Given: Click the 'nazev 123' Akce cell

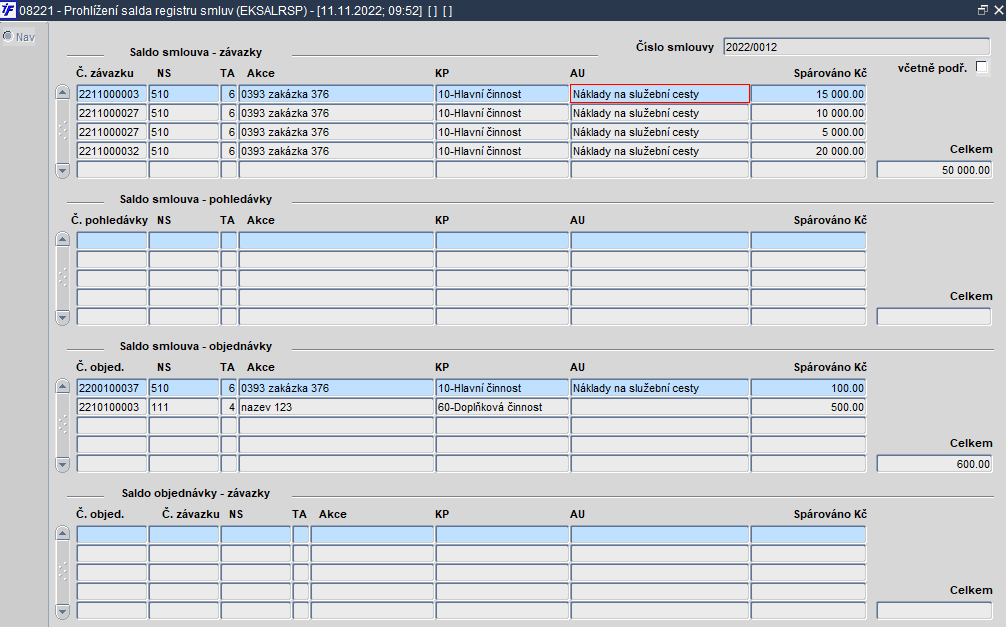Looking at the screenshot, I should click(x=336, y=407).
